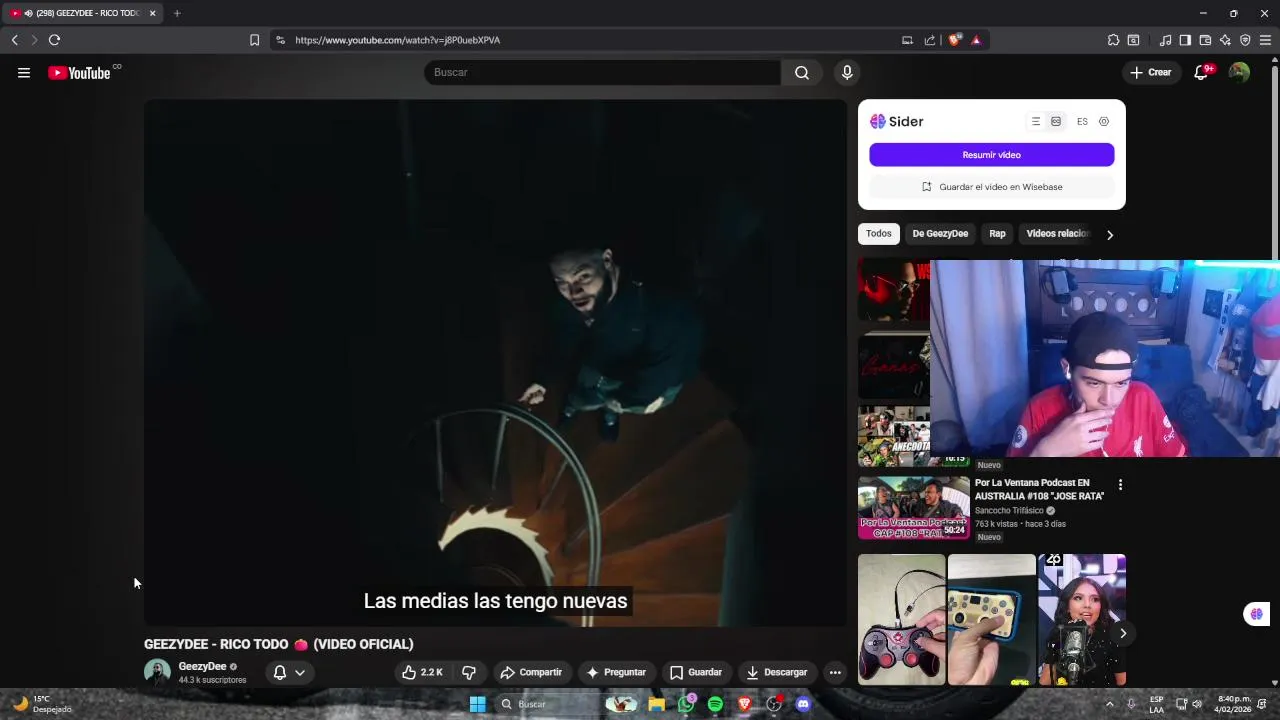Viewport: 1280px width, 720px height.
Task: Show hidden system tray icons chevron
Action: (x=1109, y=704)
